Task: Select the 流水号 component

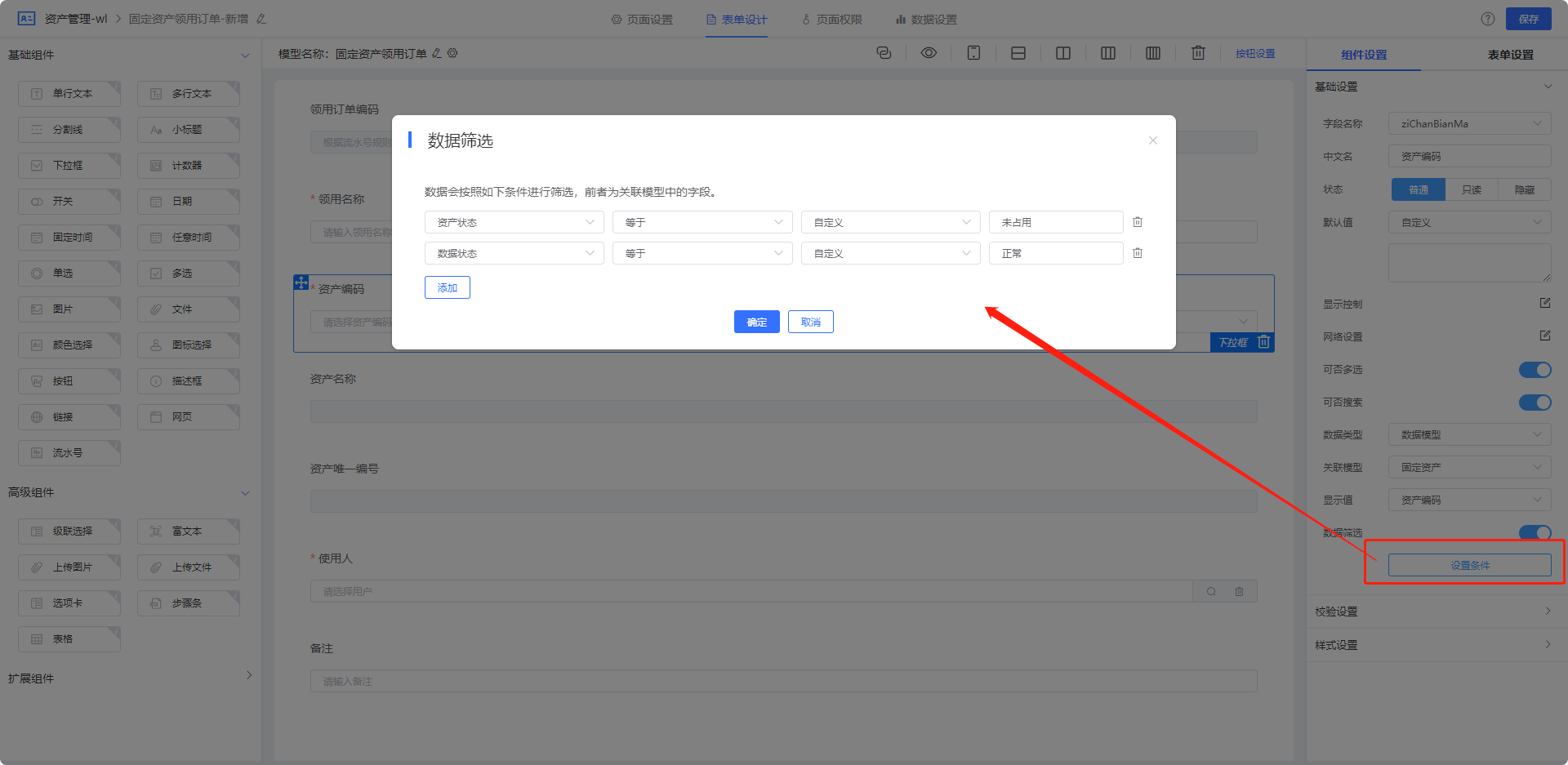Action: 69,453
